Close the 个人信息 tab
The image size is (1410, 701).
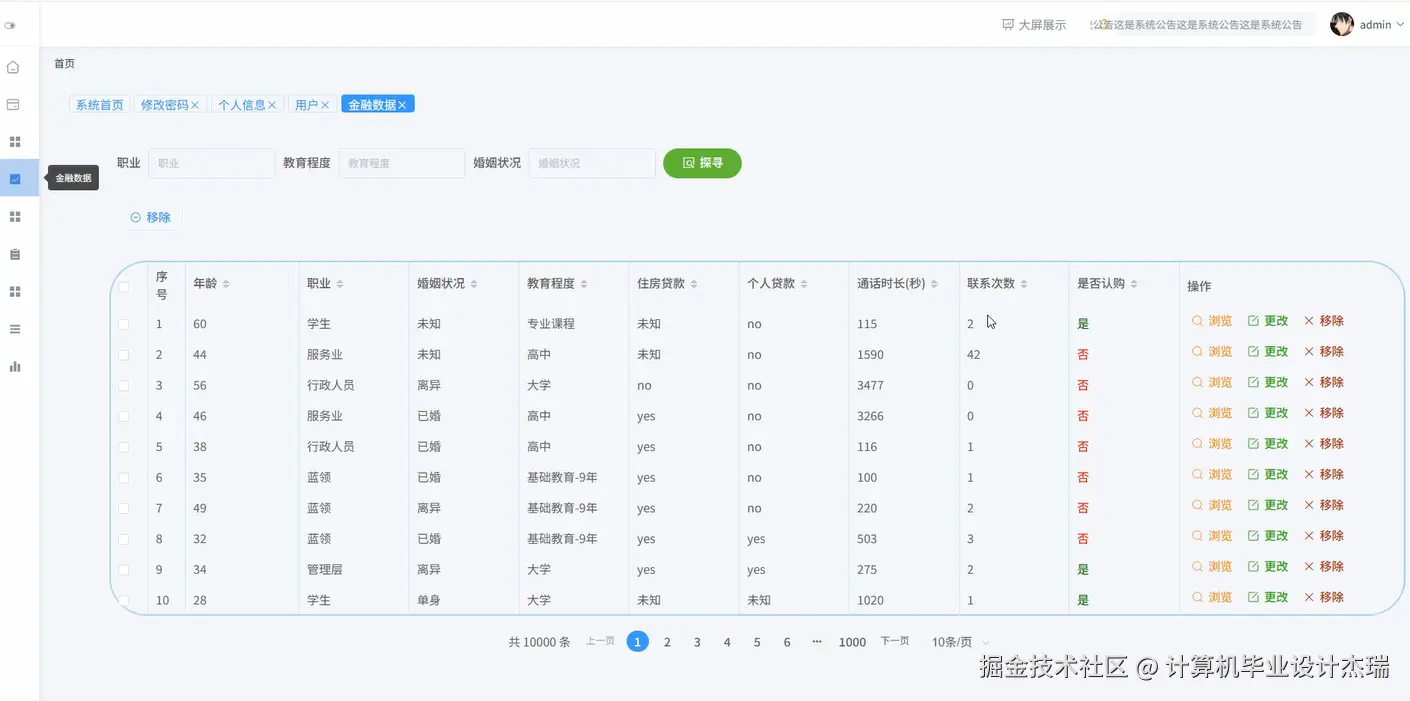pyautogui.click(x=272, y=105)
